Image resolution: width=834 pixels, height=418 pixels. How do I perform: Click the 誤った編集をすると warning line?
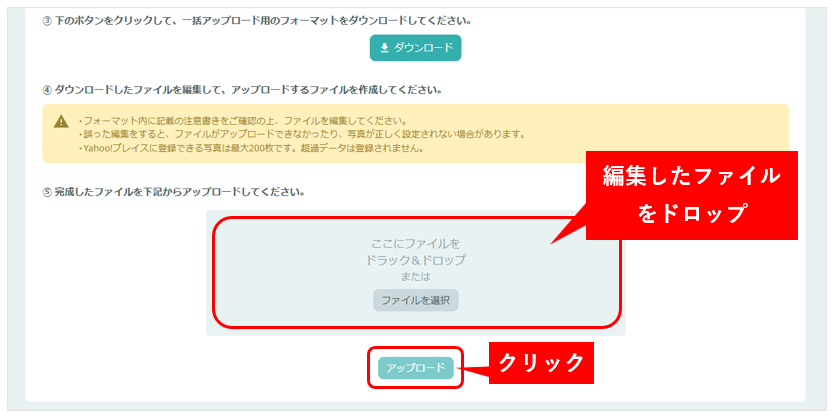pos(301,134)
